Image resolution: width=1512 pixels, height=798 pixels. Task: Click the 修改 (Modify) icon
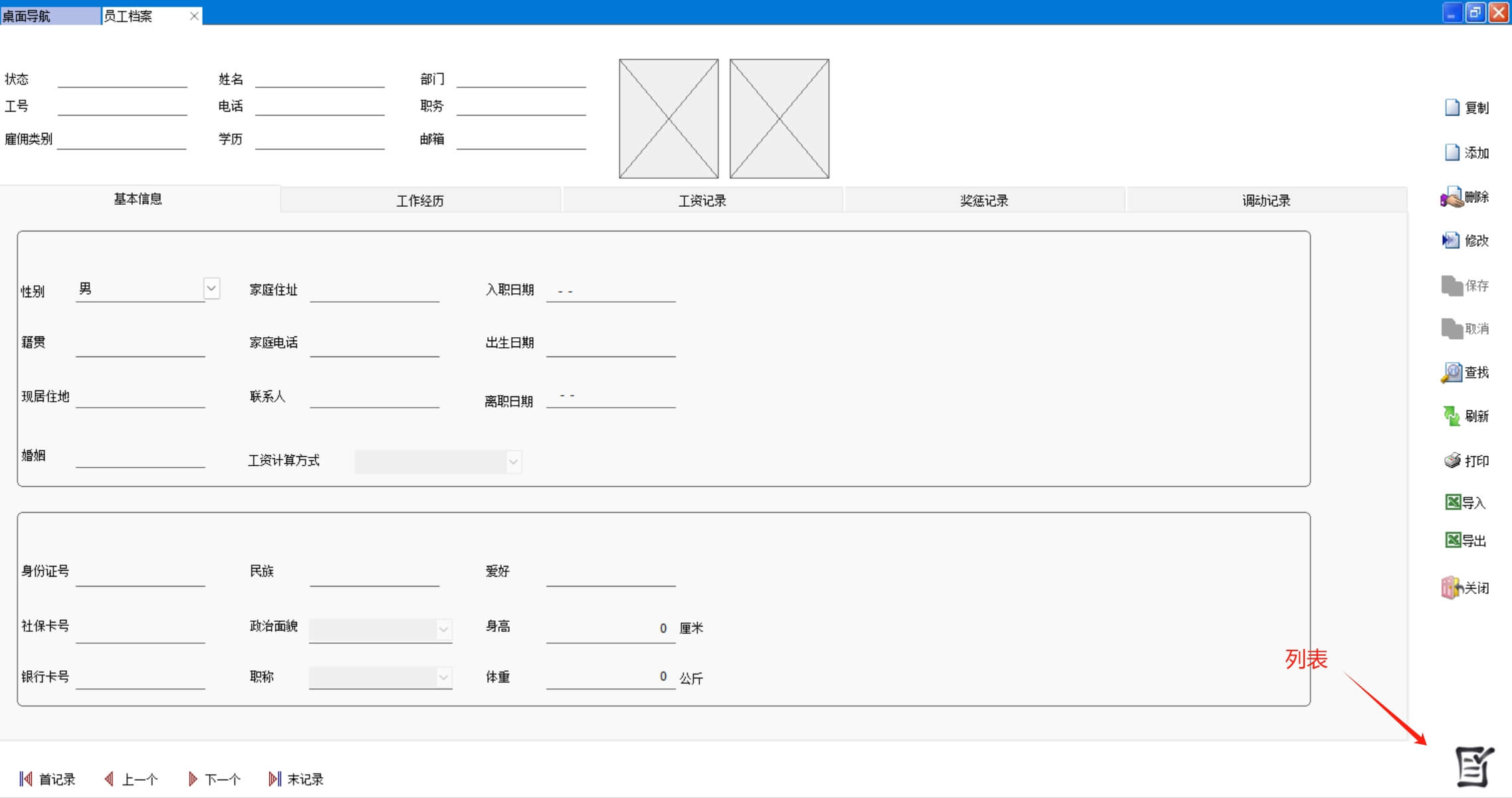tap(1451, 240)
